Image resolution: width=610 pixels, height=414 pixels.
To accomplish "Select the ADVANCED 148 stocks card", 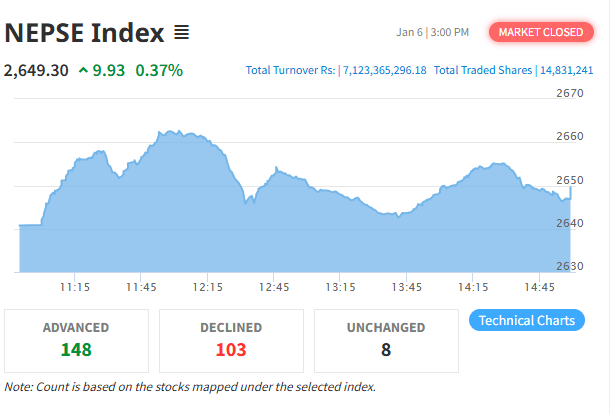I will coord(76,340).
